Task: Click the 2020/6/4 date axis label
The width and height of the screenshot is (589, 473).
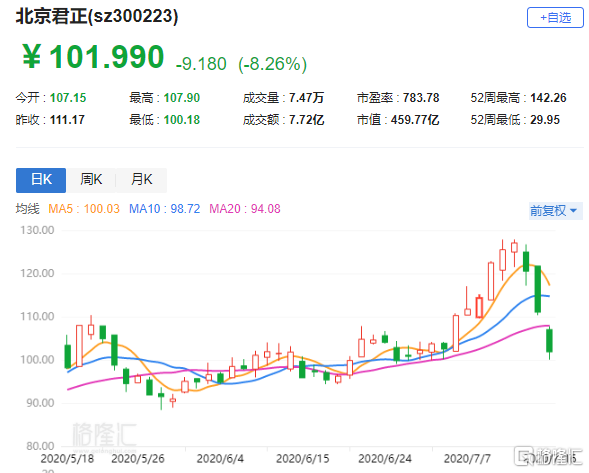Action: click(x=220, y=459)
